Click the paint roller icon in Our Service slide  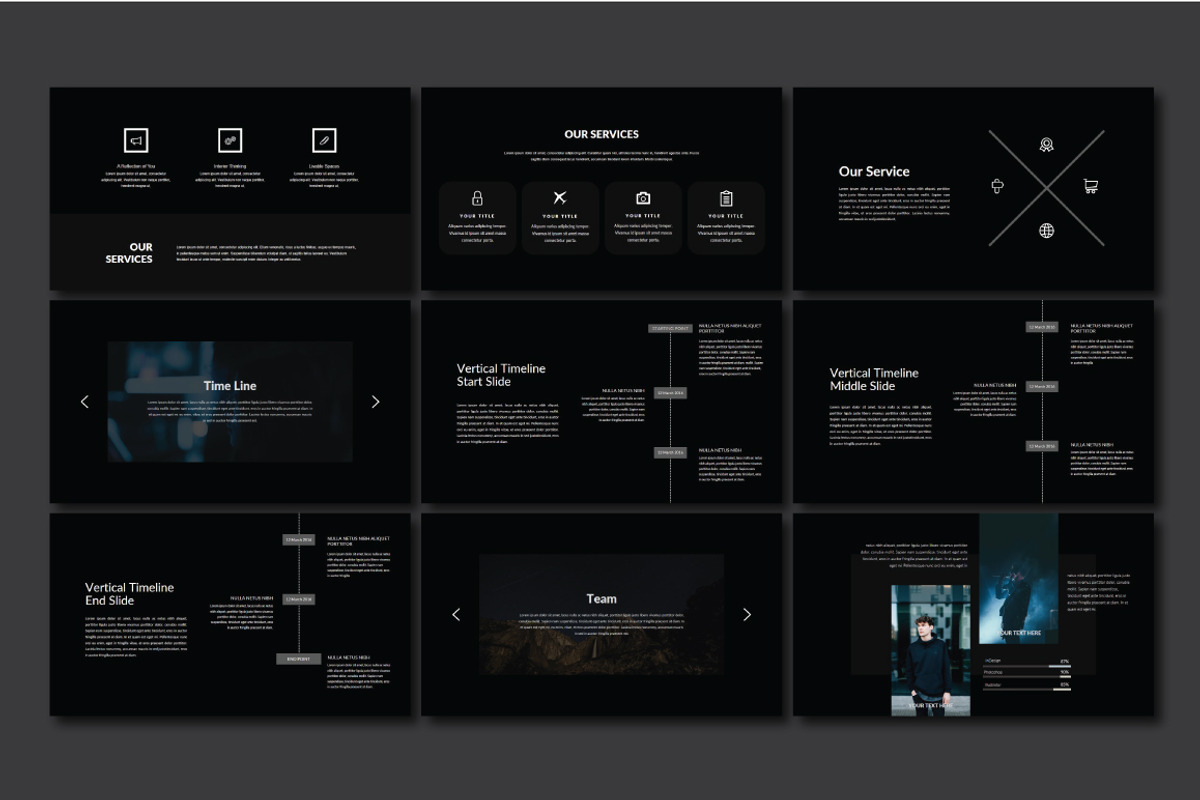(x=997, y=186)
